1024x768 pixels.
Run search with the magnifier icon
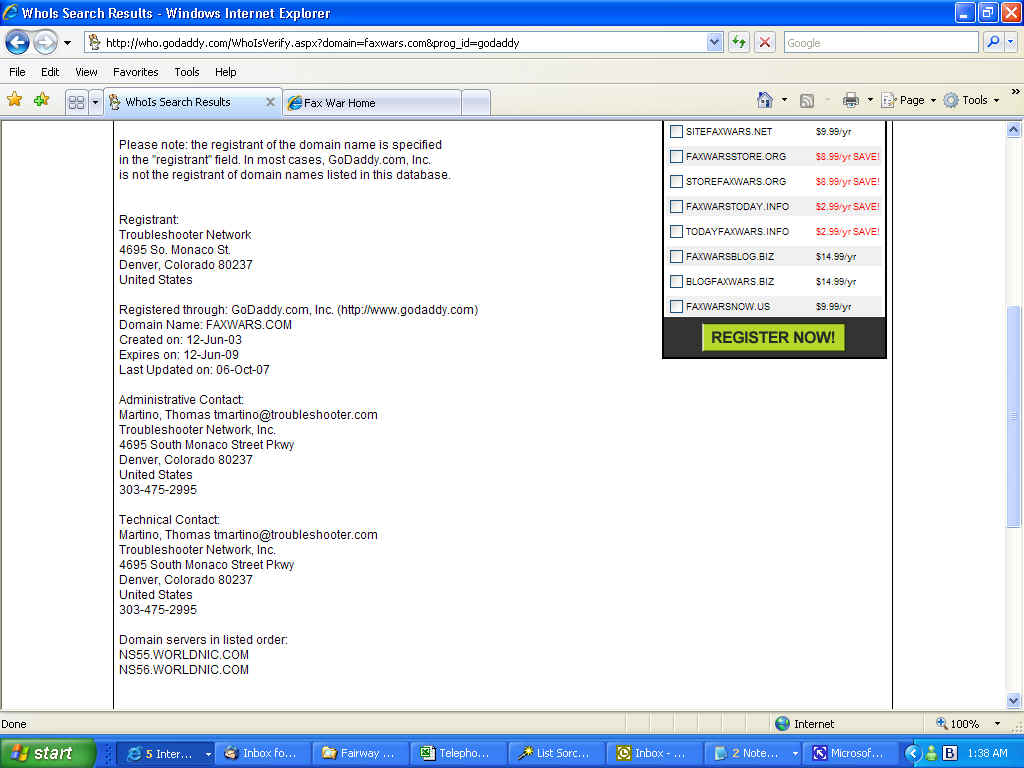[993, 42]
